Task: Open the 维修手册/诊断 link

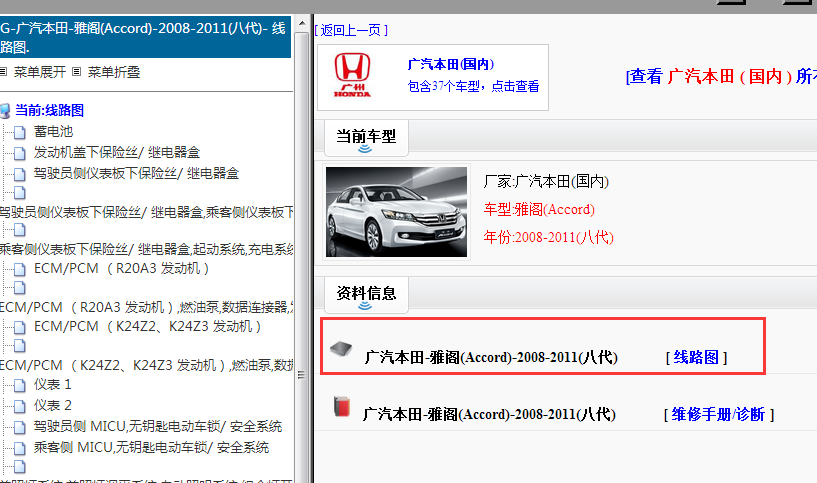Action: point(719,415)
